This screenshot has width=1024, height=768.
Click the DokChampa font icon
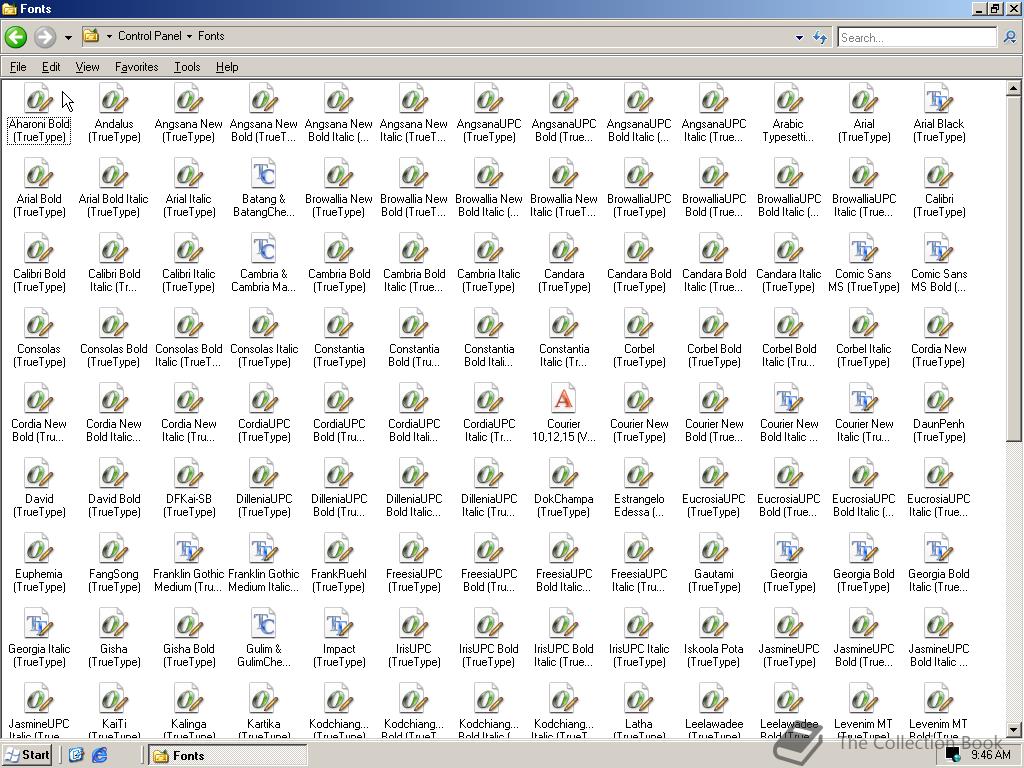tap(564, 475)
